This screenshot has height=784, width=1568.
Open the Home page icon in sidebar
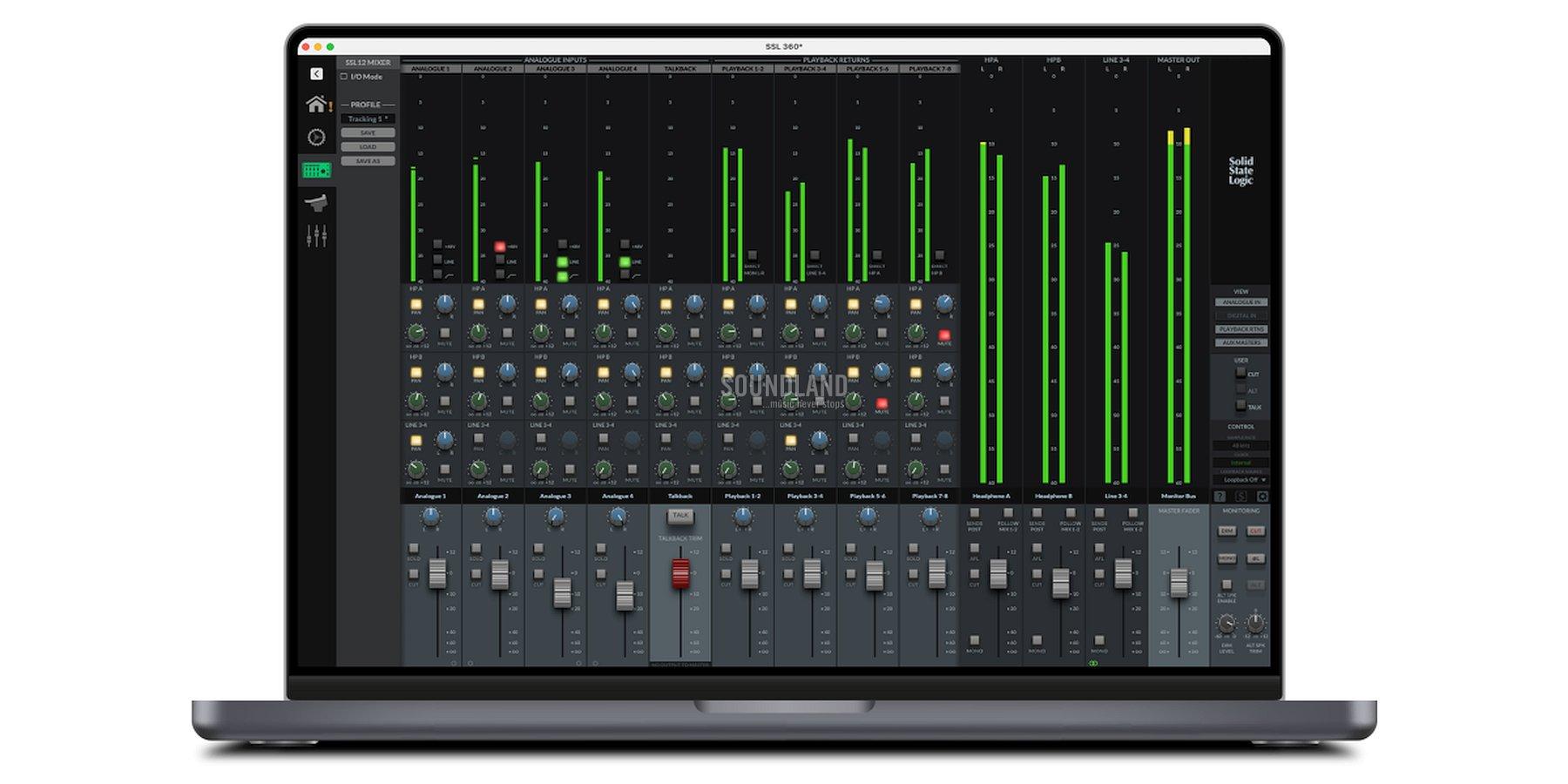pyautogui.click(x=316, y=105)
